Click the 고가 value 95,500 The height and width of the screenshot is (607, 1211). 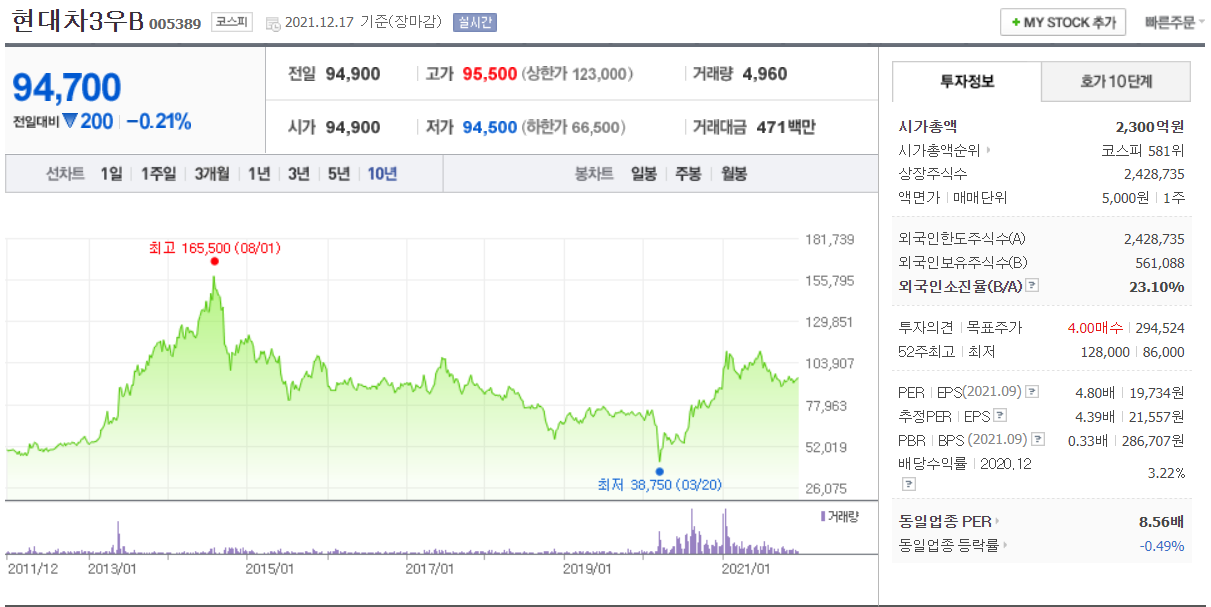point(490,74)
